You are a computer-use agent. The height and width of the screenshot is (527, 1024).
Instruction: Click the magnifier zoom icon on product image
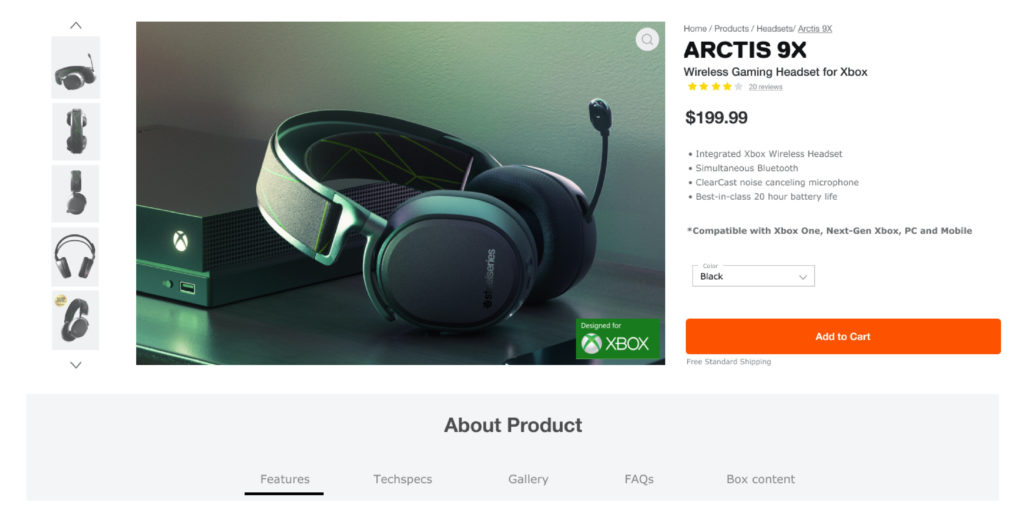[x=647, y=40]
